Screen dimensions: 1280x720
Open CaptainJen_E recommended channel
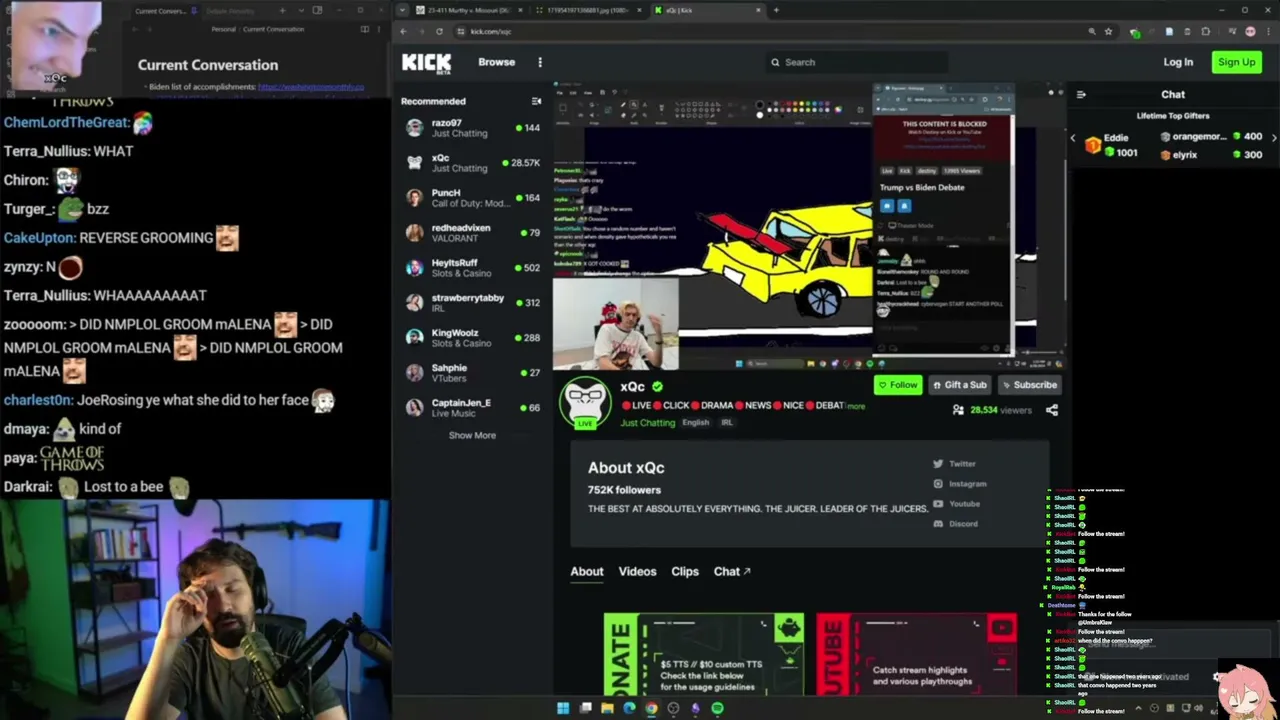(473, 408)
